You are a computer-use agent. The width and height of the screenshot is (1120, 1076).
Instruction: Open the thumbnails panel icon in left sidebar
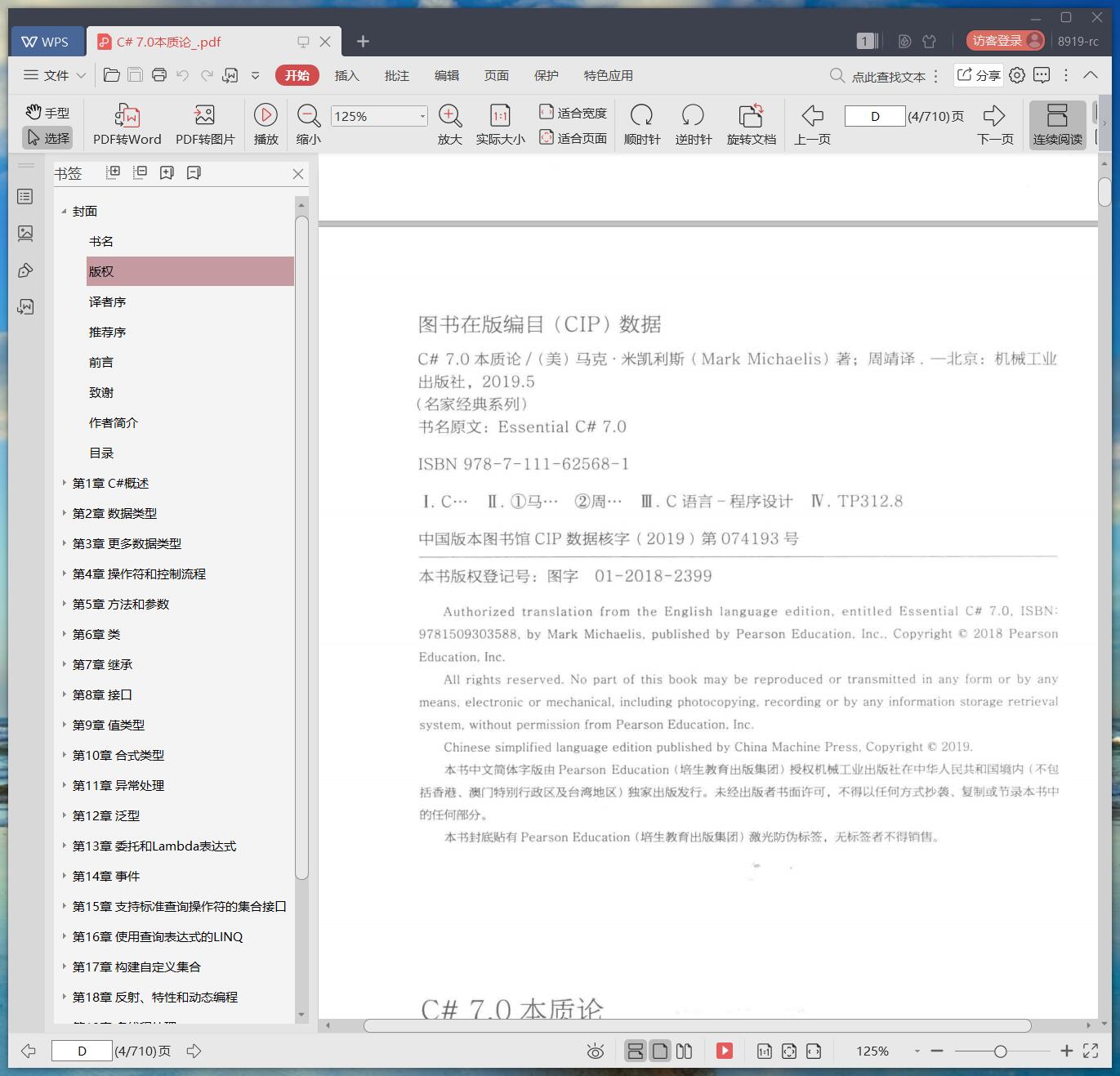click(x=25, y=234)
